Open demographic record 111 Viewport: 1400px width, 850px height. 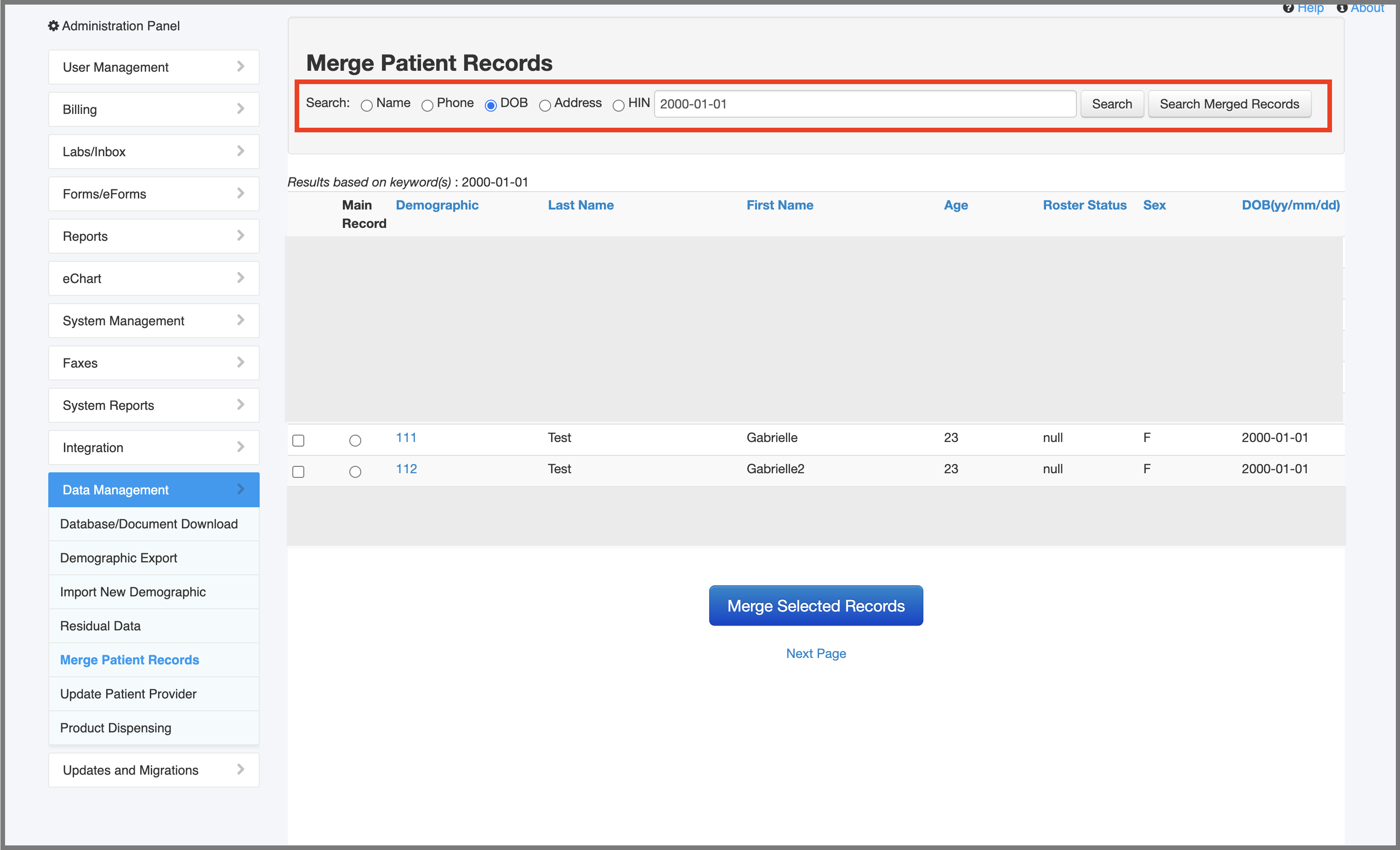[406, 437]
